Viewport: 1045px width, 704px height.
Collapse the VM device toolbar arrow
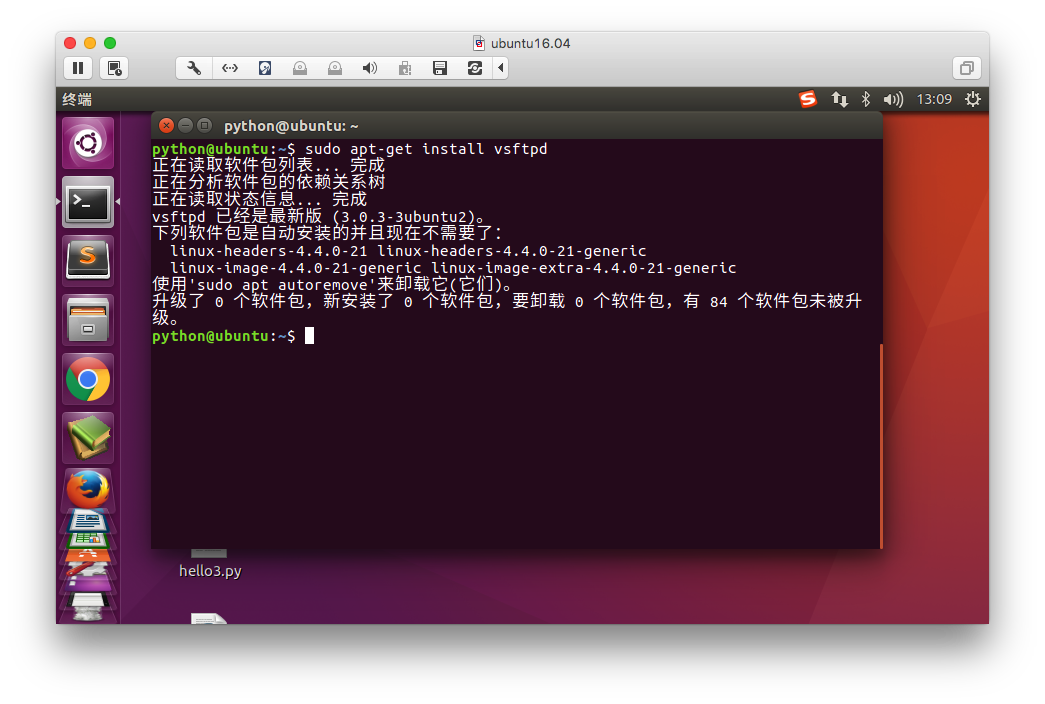pyautogui.click(x=501, y=68)
